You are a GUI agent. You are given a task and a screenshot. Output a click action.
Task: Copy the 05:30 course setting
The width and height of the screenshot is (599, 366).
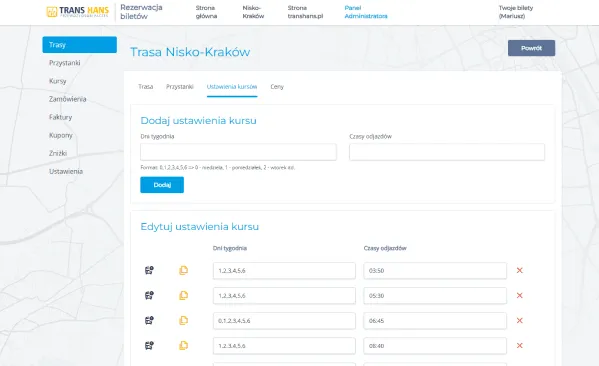pyautogui.click(x=183, y=295)
